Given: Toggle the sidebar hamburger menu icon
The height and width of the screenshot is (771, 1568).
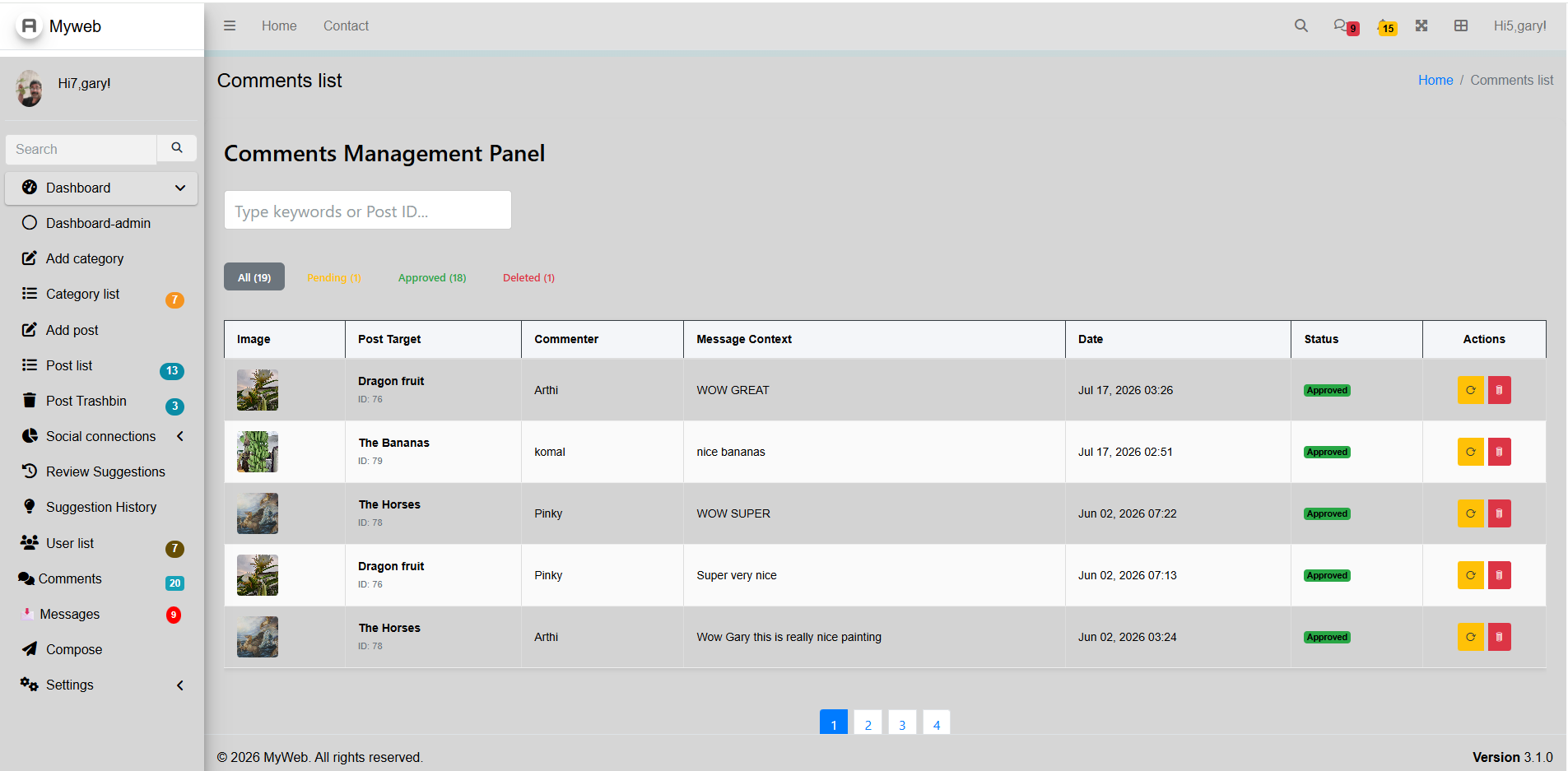Looking at the screenshot, I should pos(230,26).
